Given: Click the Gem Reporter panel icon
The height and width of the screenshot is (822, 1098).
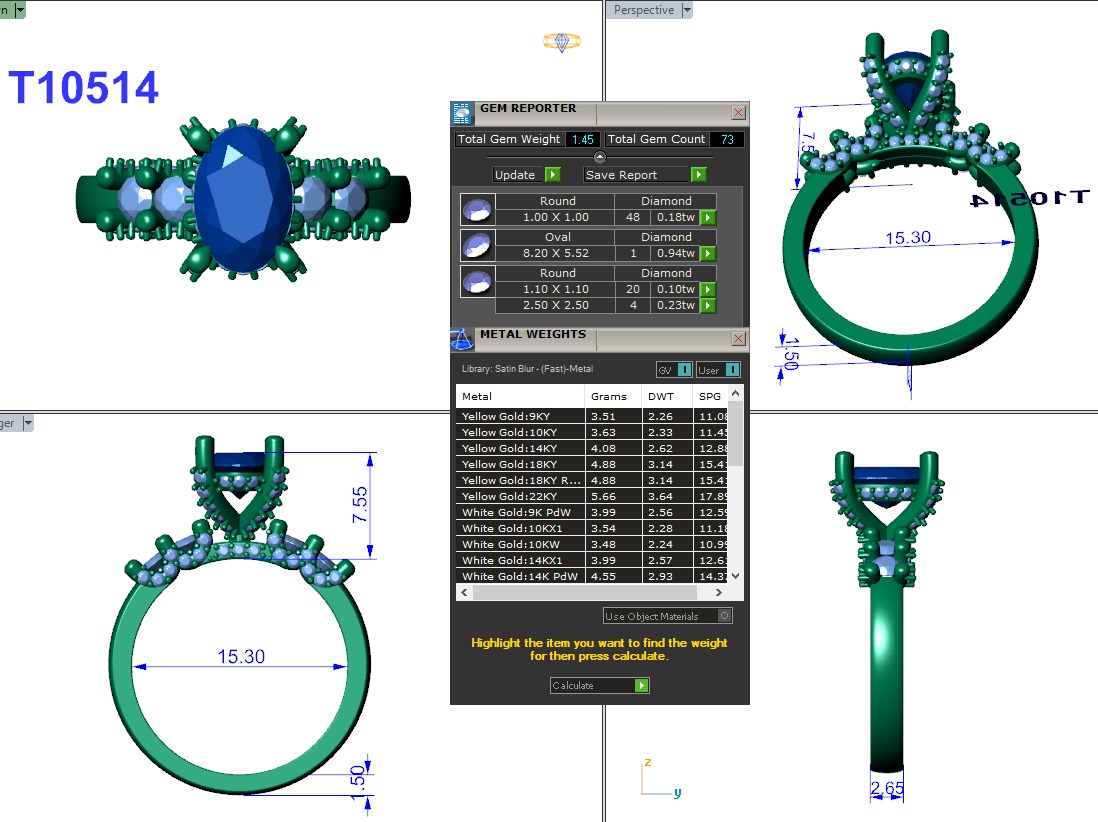Looking at the screenshot, I should pyautogui.click(x=462, y=112).
